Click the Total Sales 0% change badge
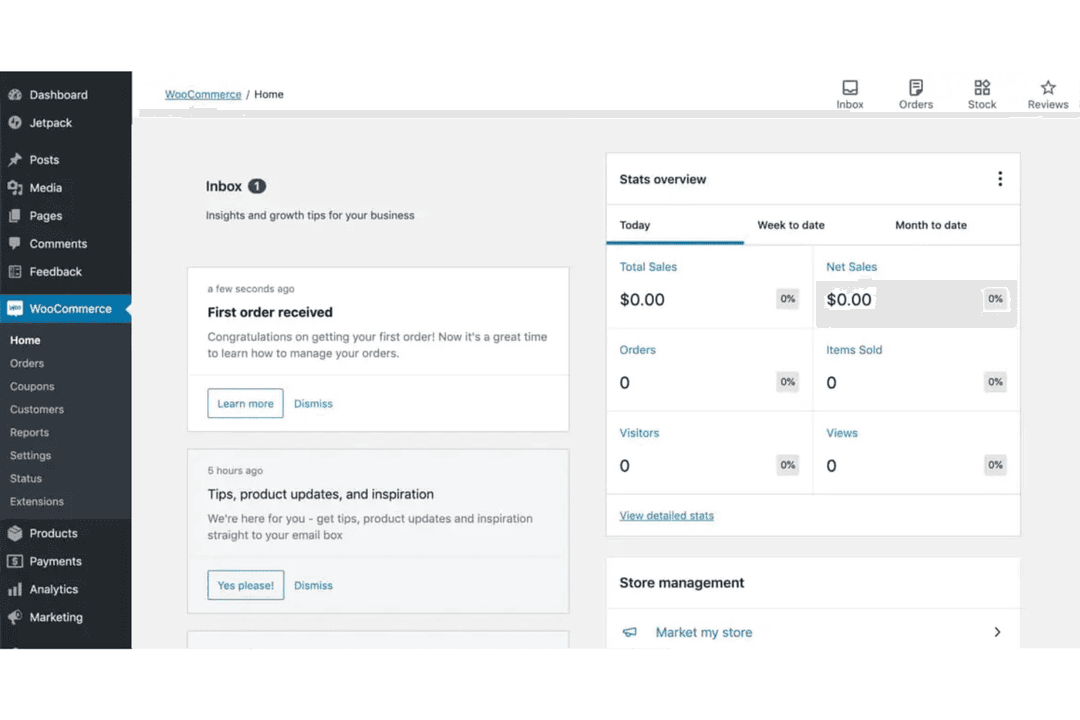This screenshot has height=720, width=1080. [x=787, y=299]
